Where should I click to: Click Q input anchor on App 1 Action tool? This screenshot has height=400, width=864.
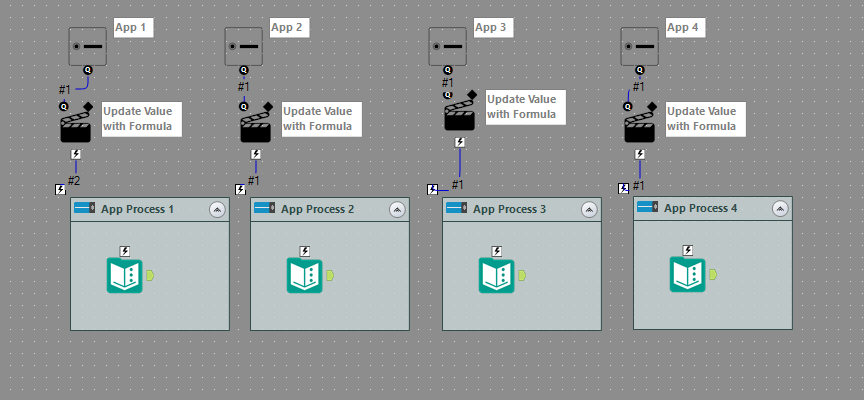click(x=63, y=106)
